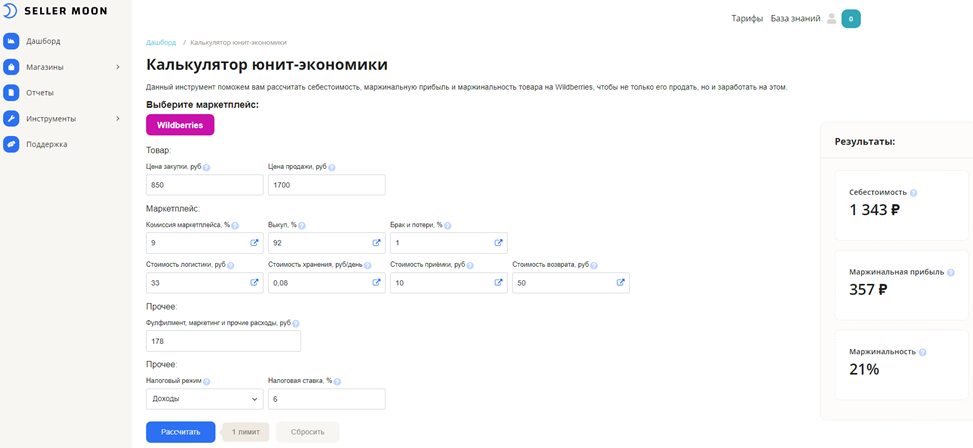The height and width of the screenshot is (448, 973).
Task: Open Тарифы in top navigation
Action: (x=747, y=19)
